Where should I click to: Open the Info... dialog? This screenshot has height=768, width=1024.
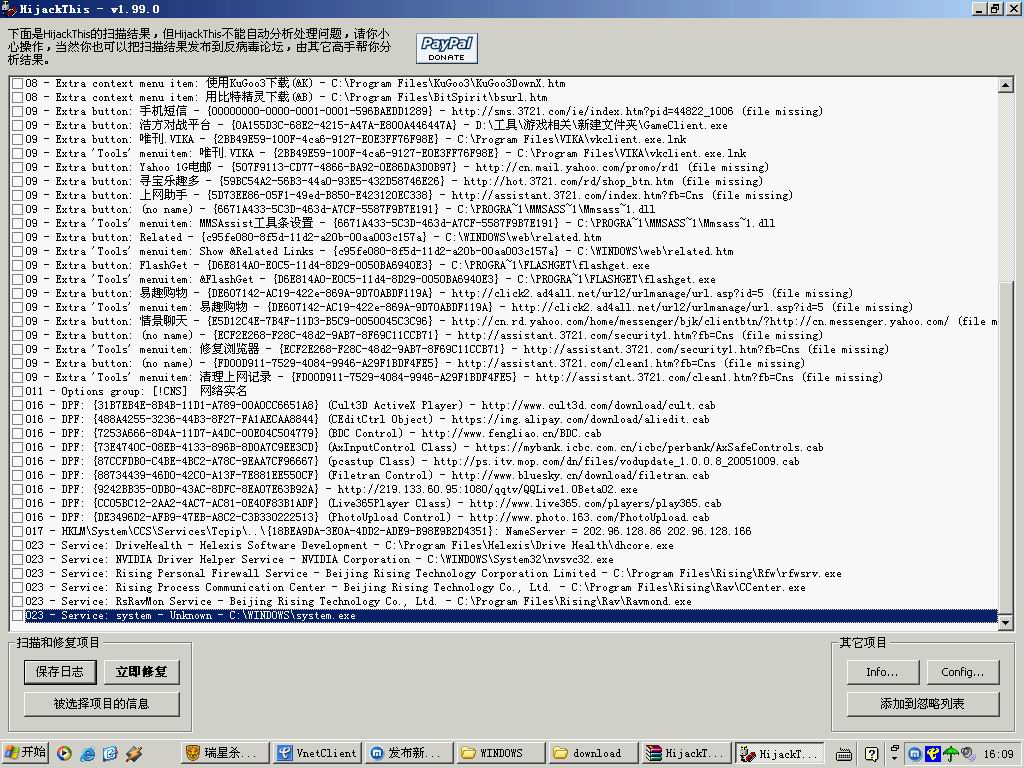click(x=882, y=671)
